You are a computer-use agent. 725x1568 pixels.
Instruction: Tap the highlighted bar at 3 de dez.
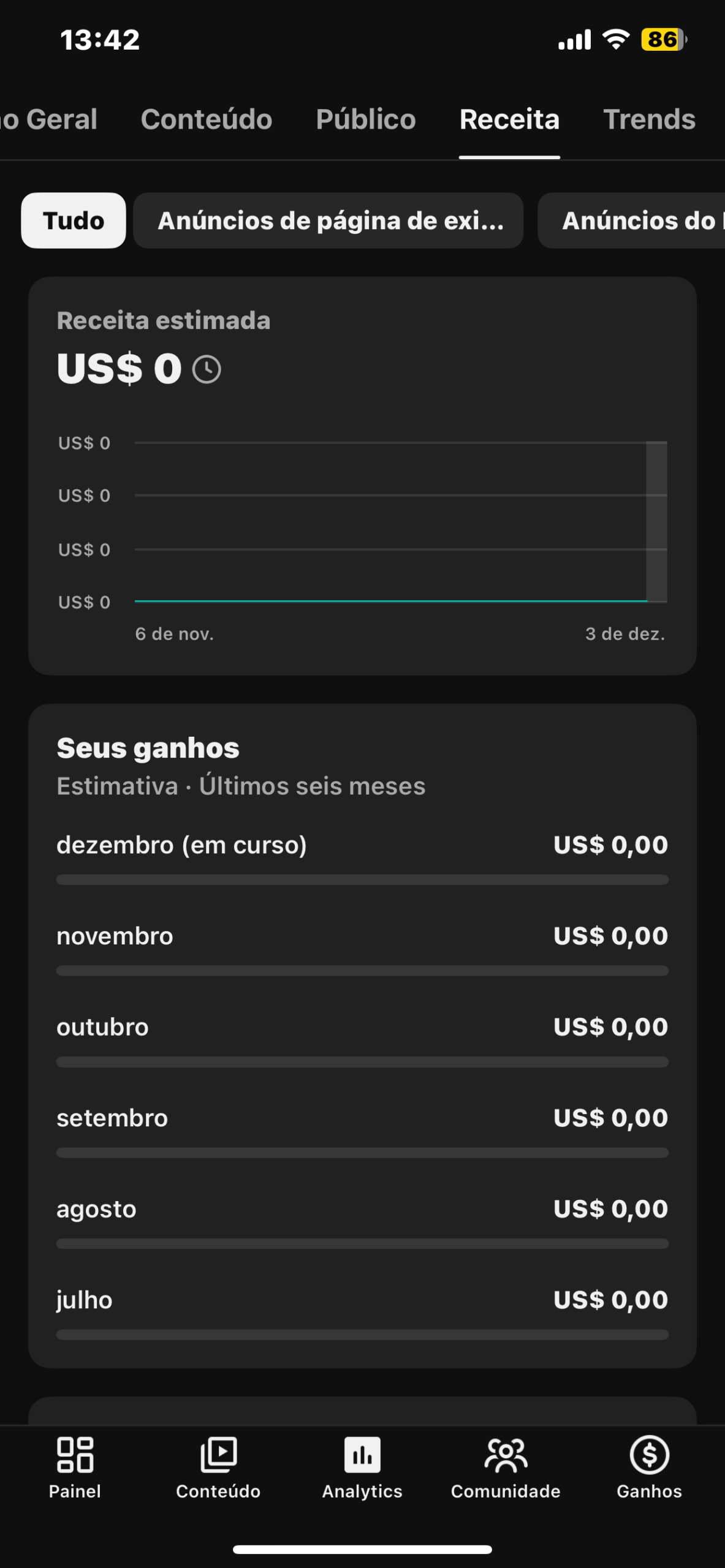(x=656, y=521)
